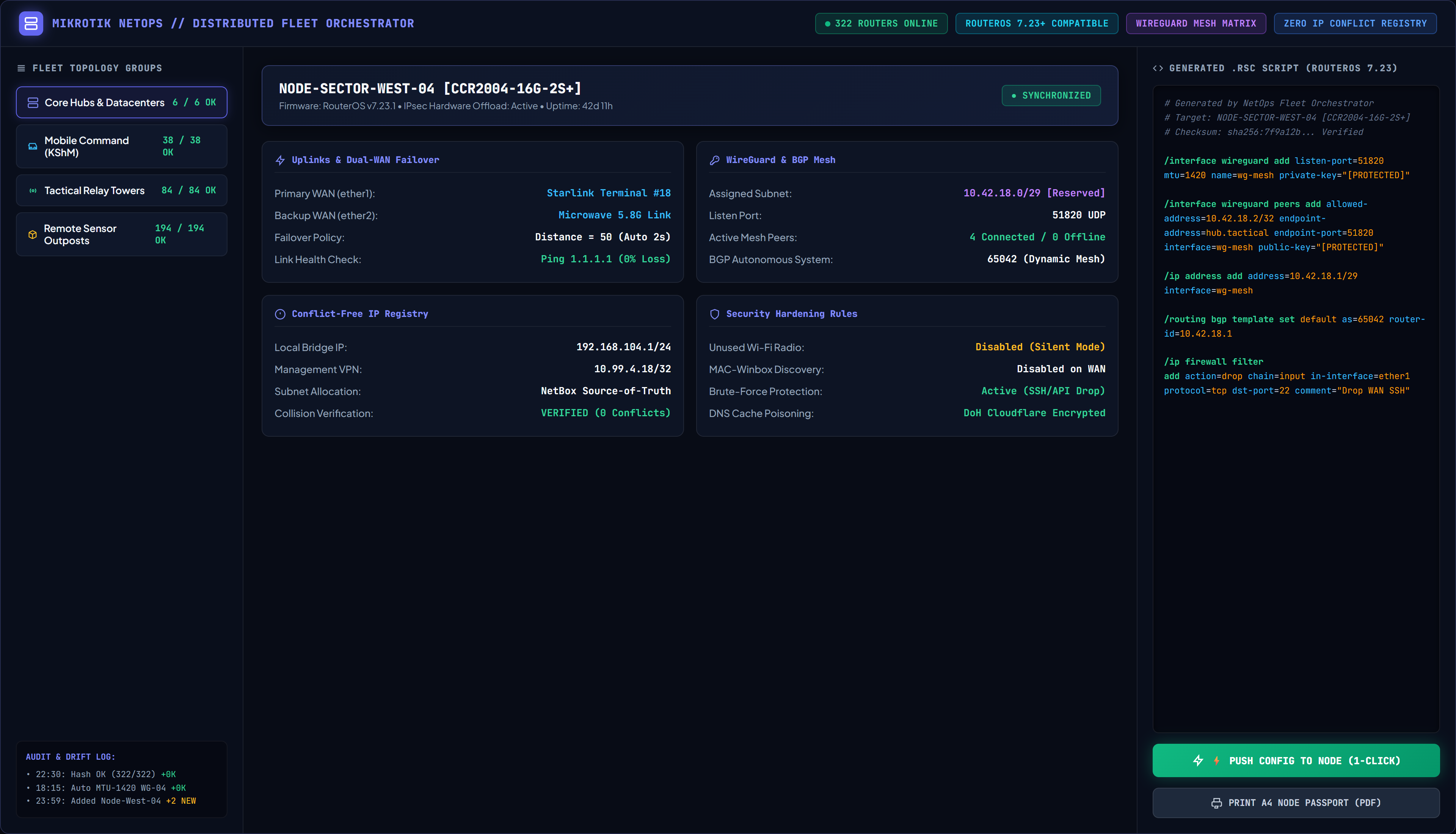This screenshot has width=1456, height=834.
Task: Click the NetBox Source-of-Truth value
Action: (x=606, y=391)
